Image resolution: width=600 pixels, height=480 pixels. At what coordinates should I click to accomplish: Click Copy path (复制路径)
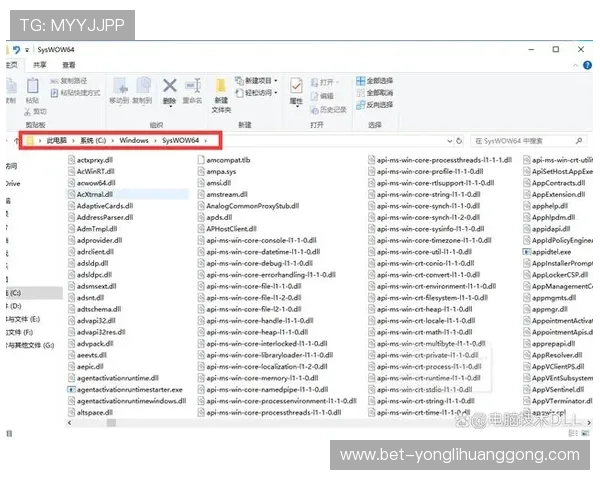[x=68, y=81]
